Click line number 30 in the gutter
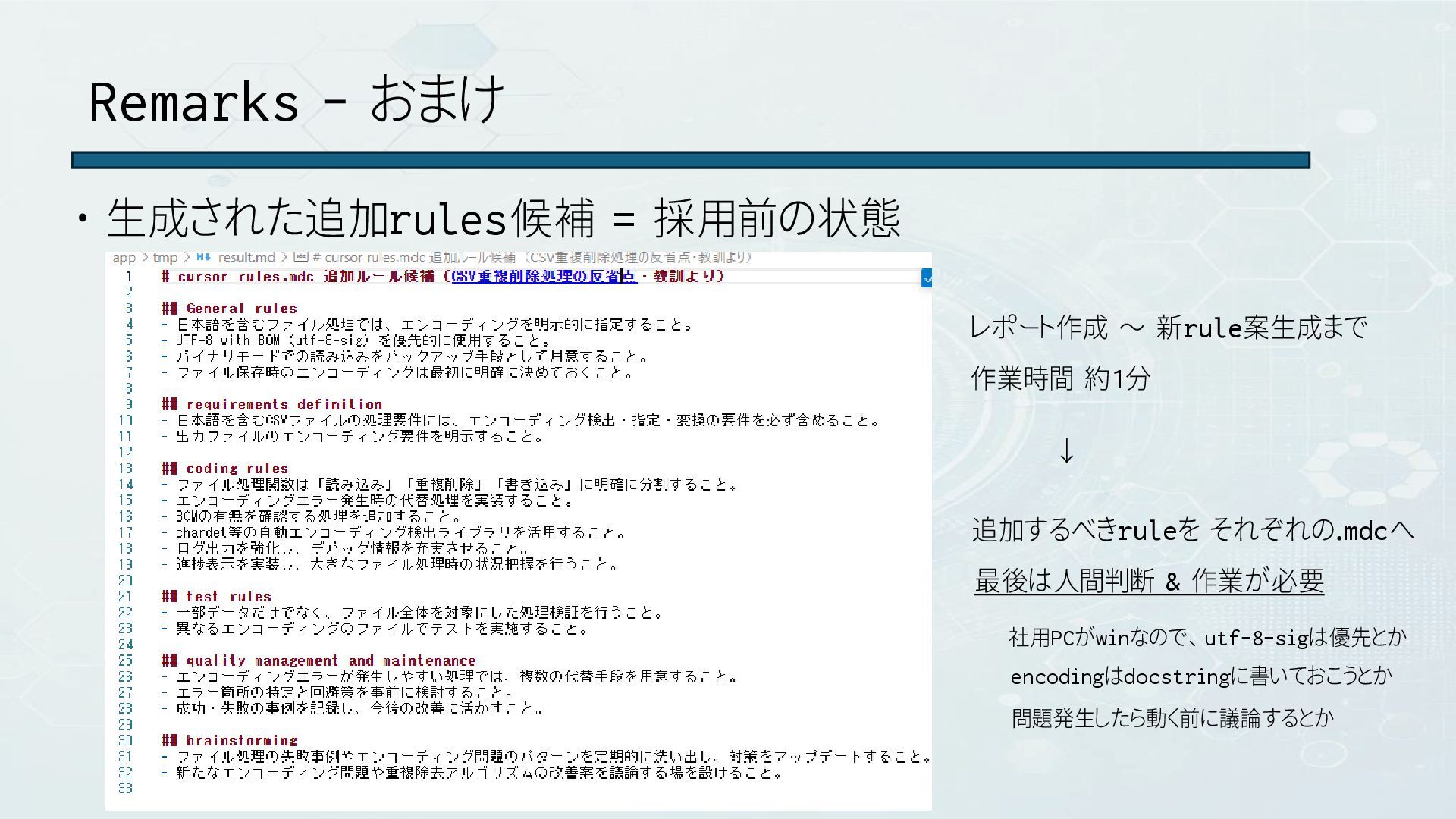 [x=125, y=741]
